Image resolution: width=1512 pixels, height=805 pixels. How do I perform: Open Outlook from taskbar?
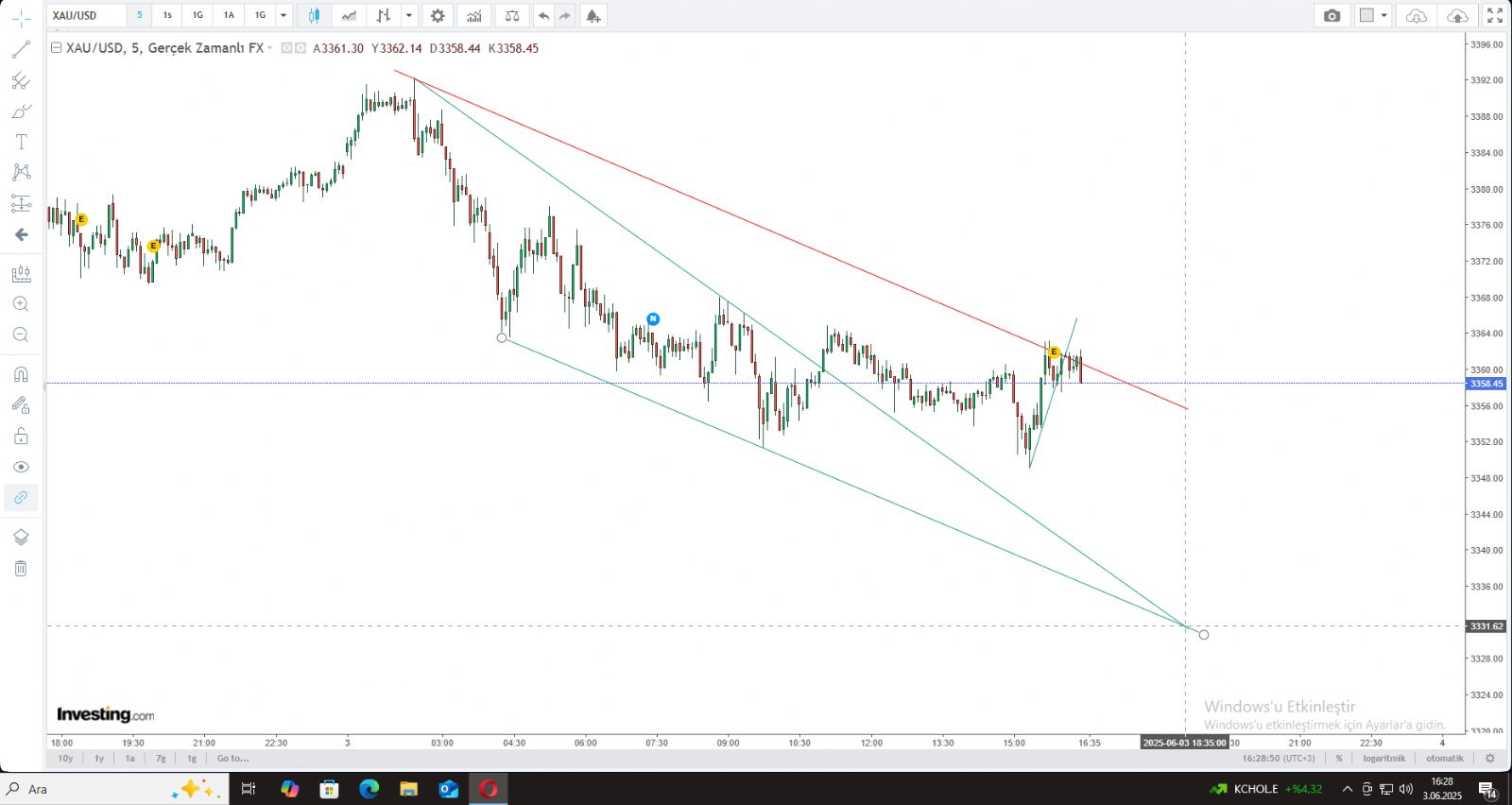[x=449, y=789]
